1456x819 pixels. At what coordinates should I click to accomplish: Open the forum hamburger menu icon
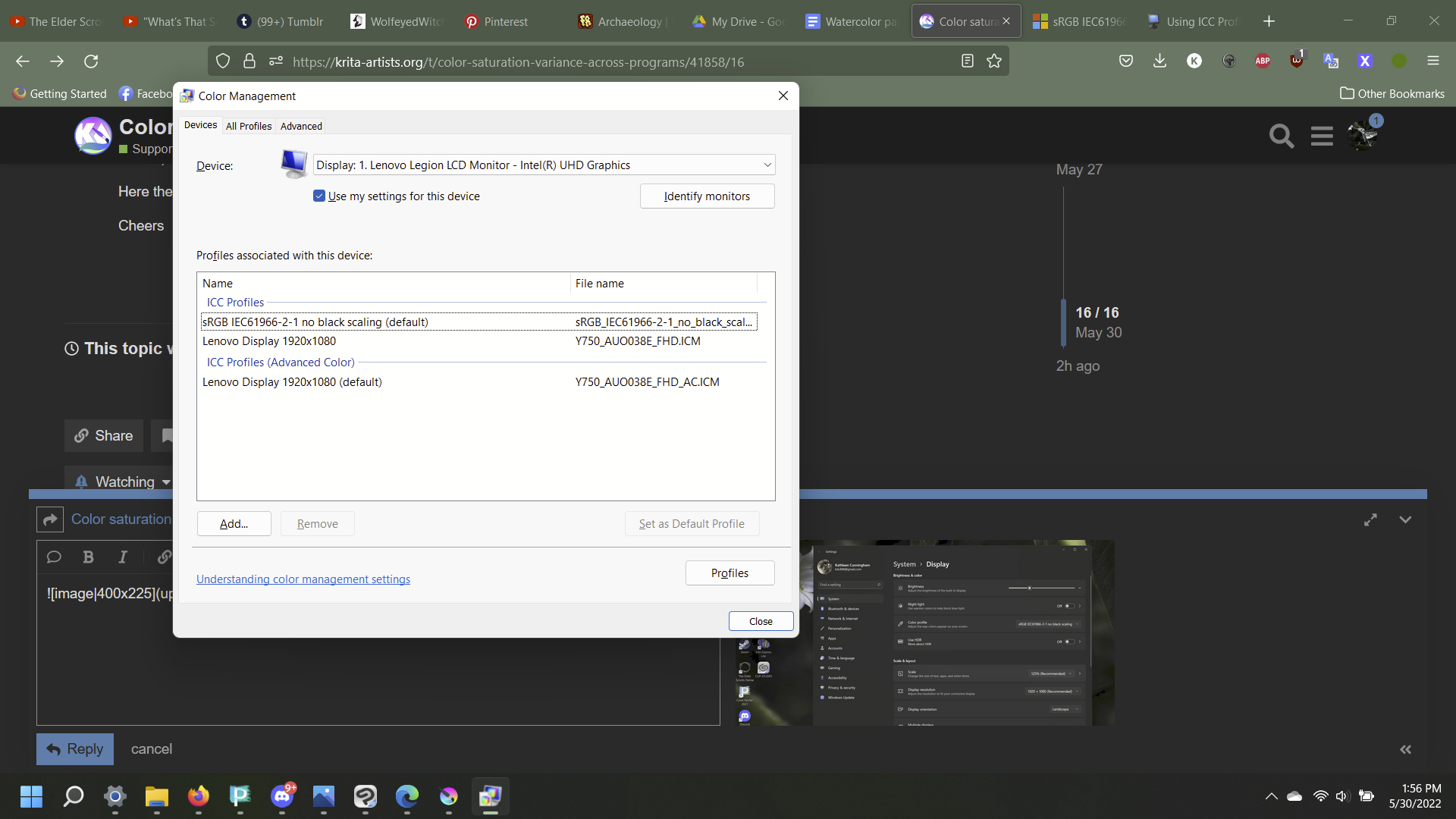click(x=1322, y=136)
